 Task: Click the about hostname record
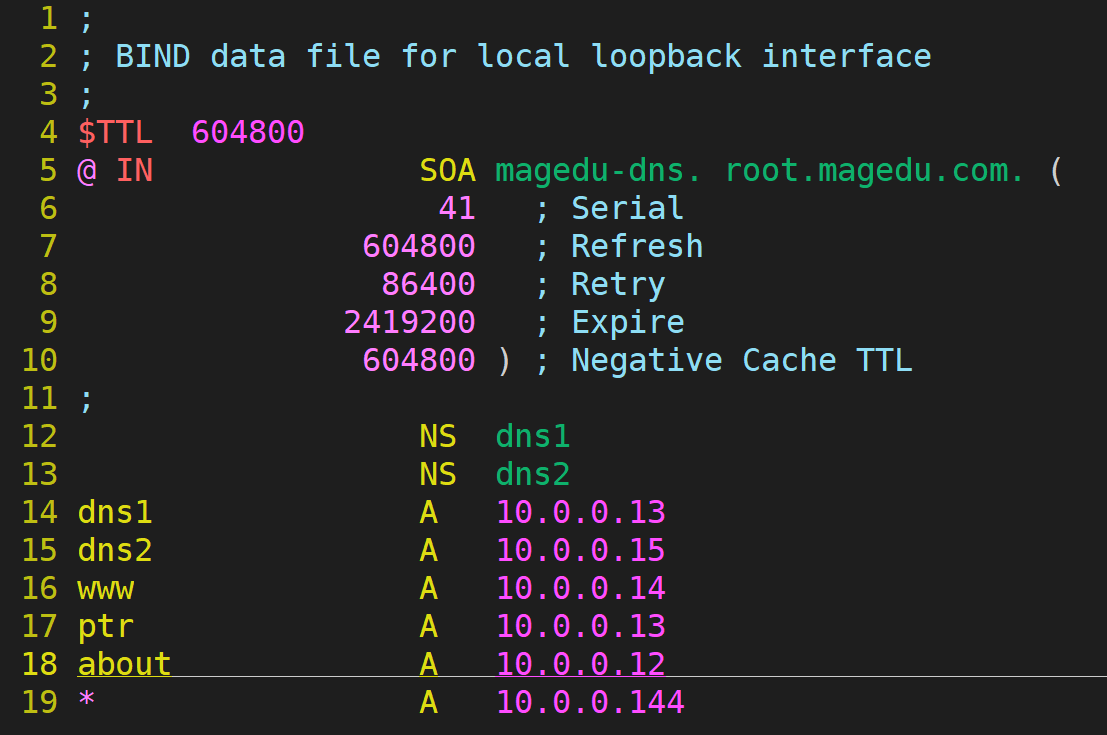click(124, 664)
